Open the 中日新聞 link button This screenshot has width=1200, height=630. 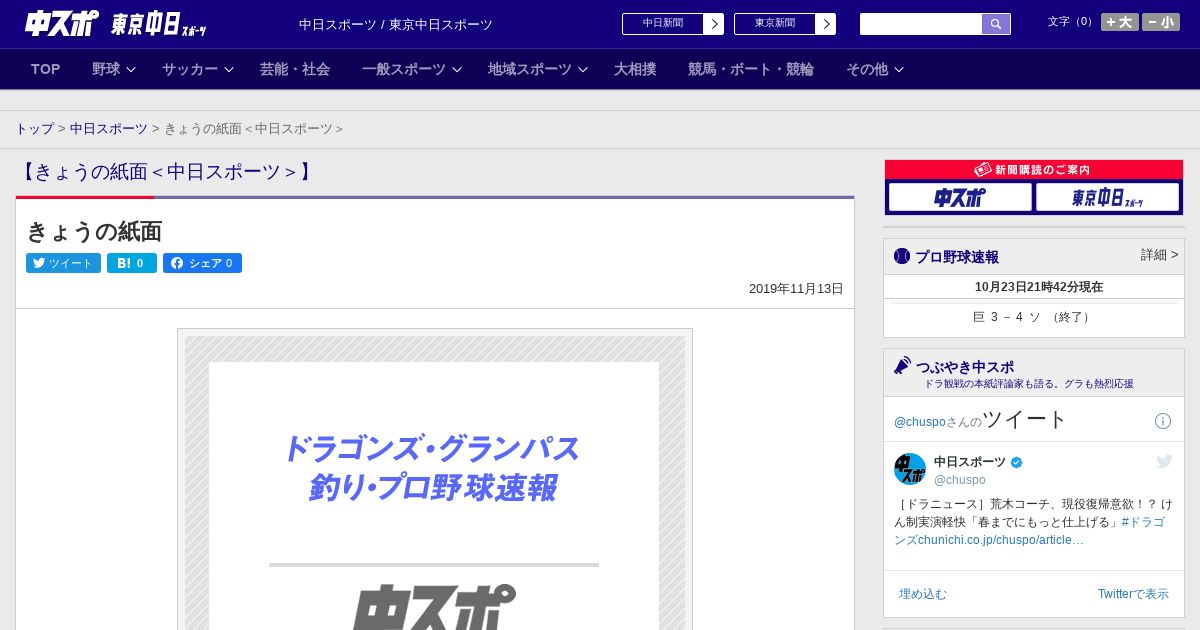pyautogui.click(x=663, y=24)
